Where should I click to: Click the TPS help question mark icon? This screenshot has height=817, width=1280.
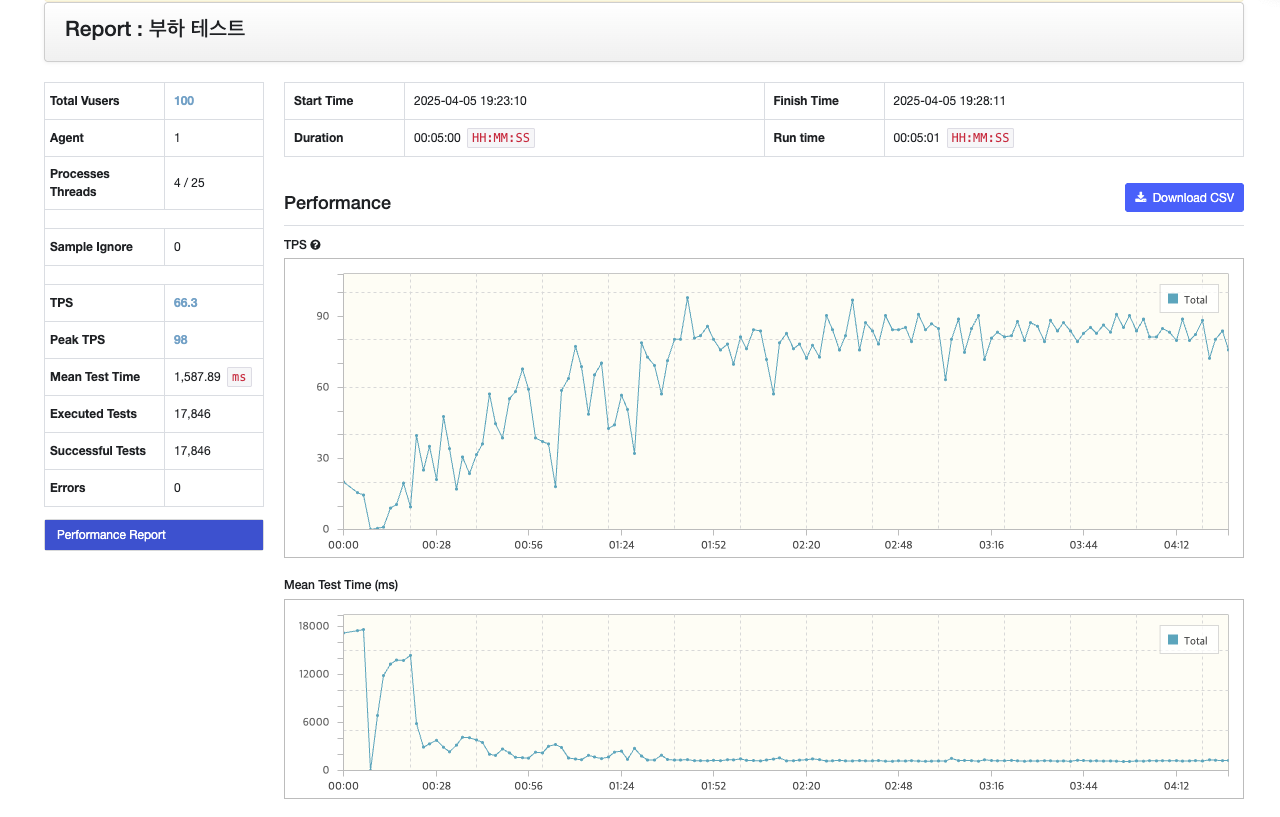315,245
